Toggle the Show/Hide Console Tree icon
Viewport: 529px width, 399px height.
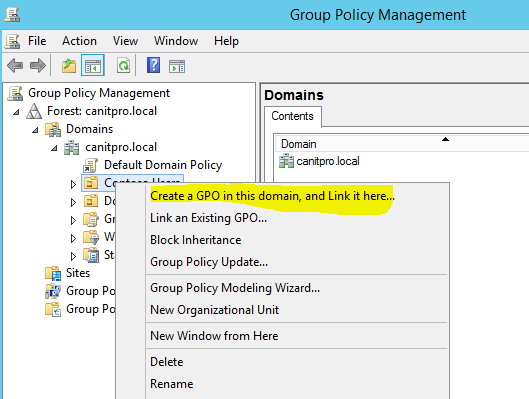click(x=93, y=65)
